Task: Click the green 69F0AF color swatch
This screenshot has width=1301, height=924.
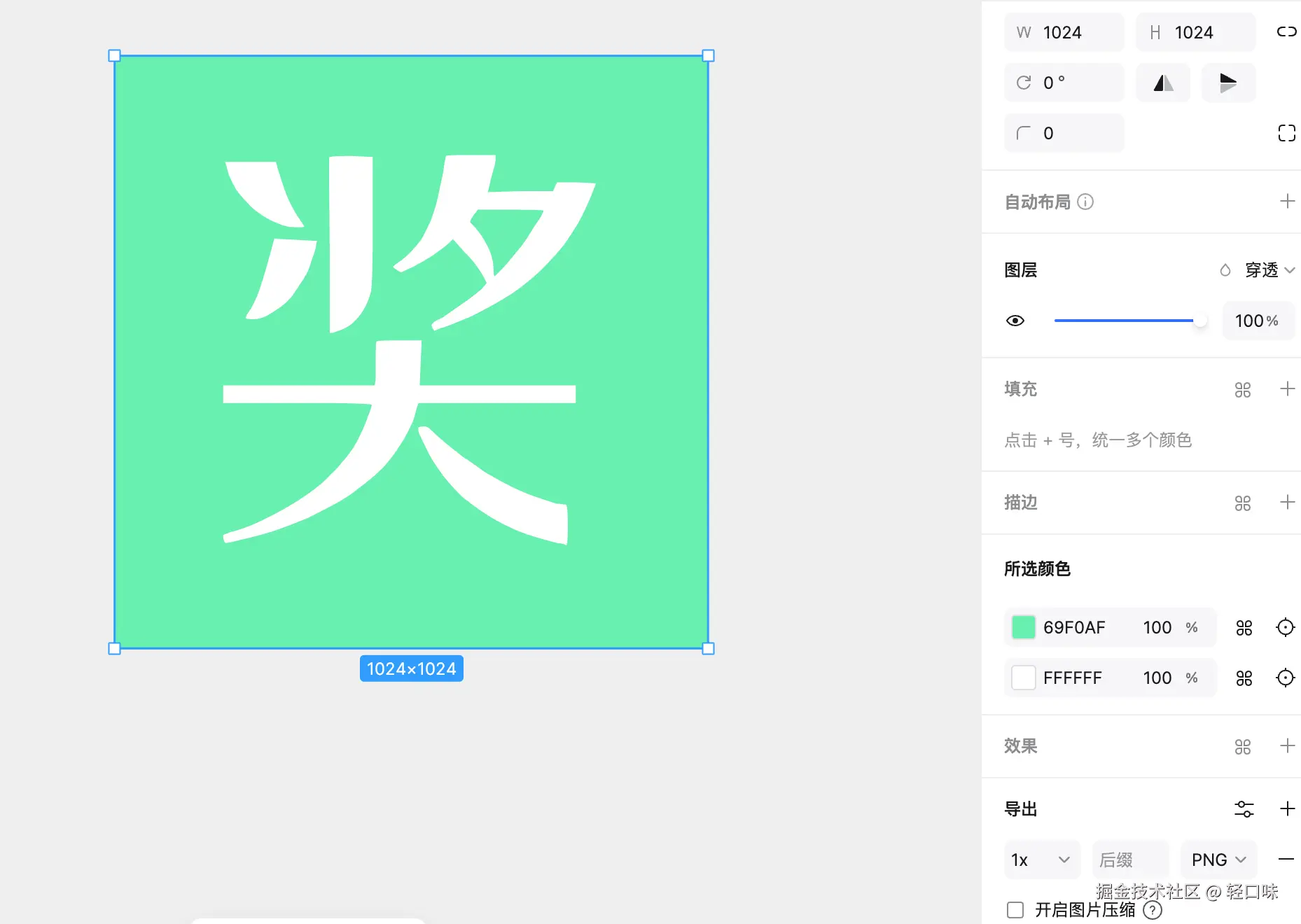Action: tap(1023, 627)
